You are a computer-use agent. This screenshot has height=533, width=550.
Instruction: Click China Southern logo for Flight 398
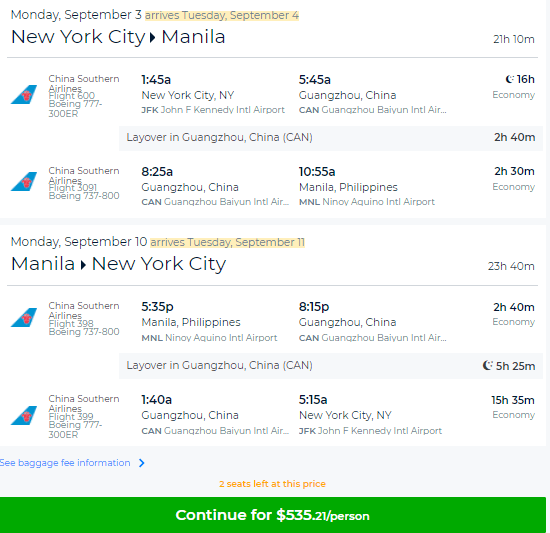pos(24,317)
